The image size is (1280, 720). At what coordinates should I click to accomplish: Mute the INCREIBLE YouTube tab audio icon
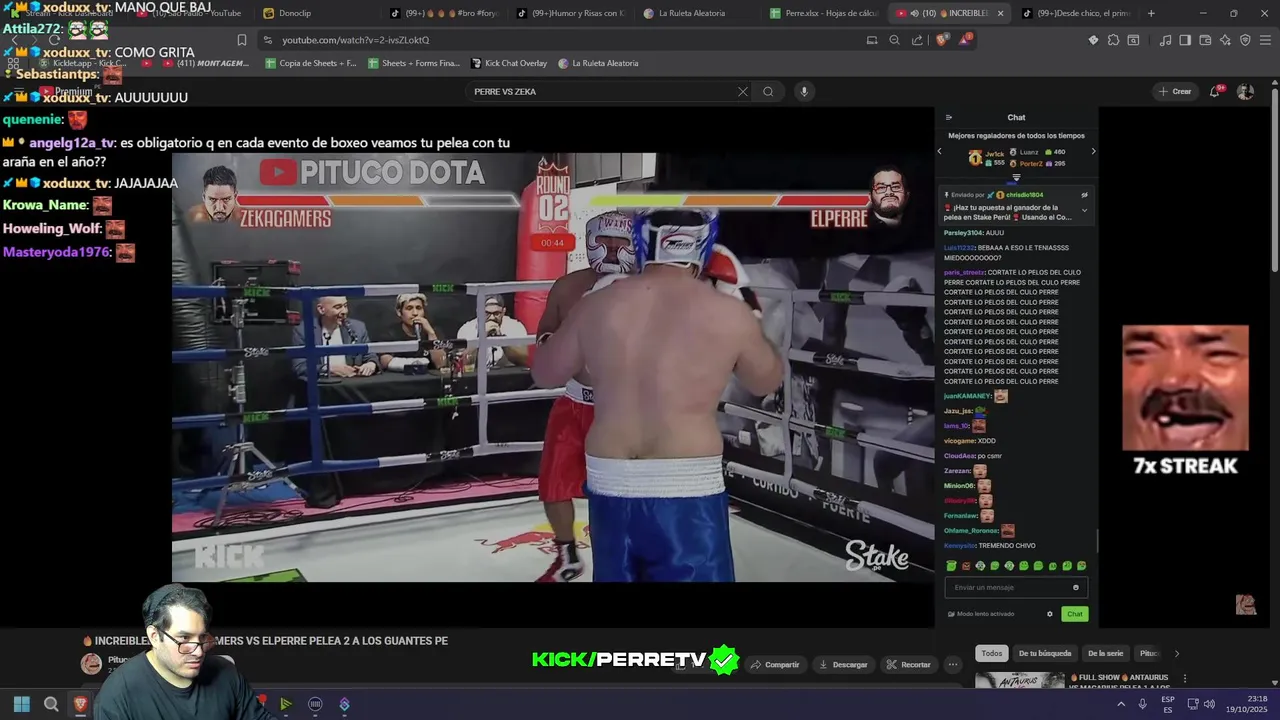tap(914, 13)
